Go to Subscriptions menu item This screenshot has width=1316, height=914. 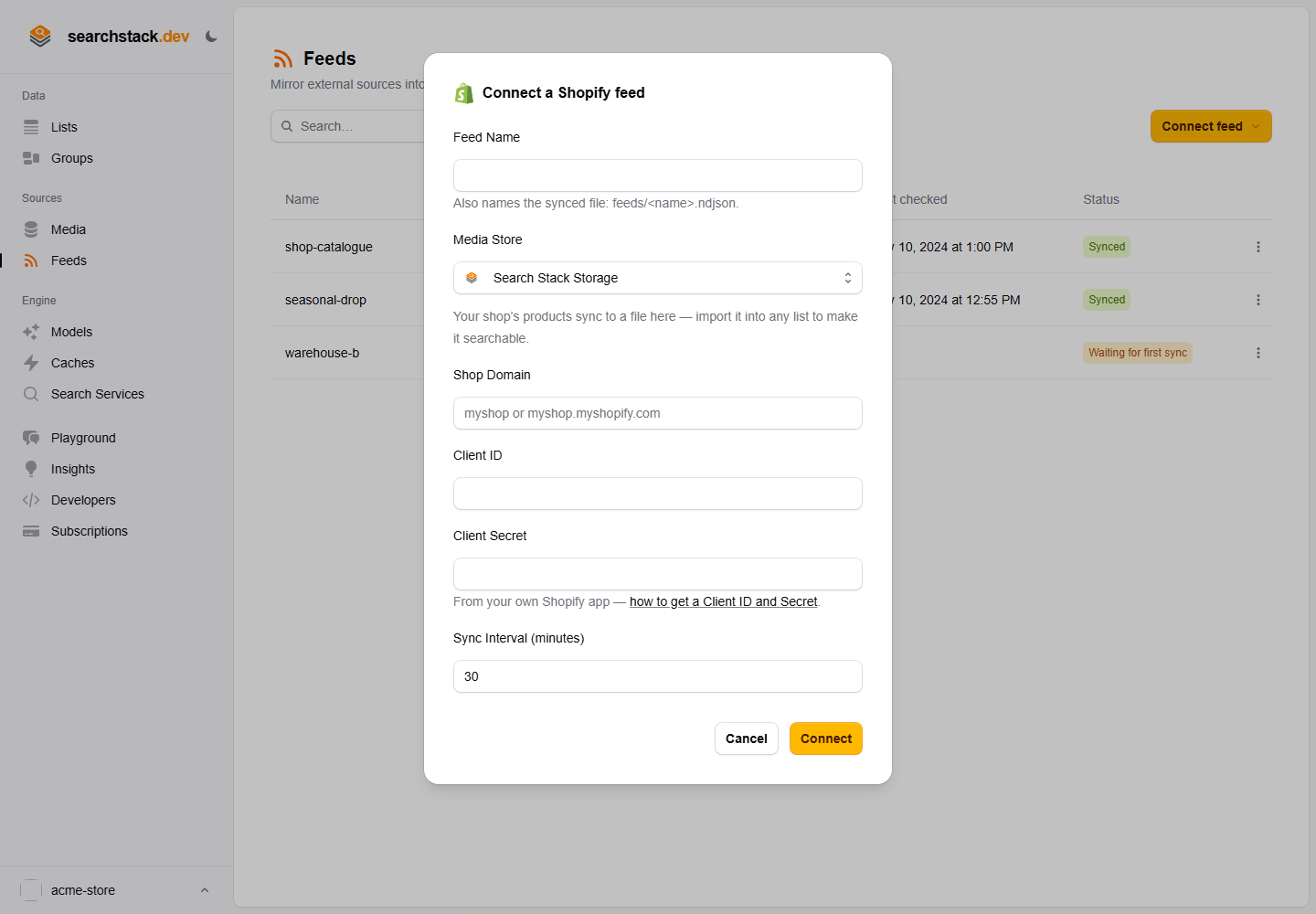[x=117, y=531]
